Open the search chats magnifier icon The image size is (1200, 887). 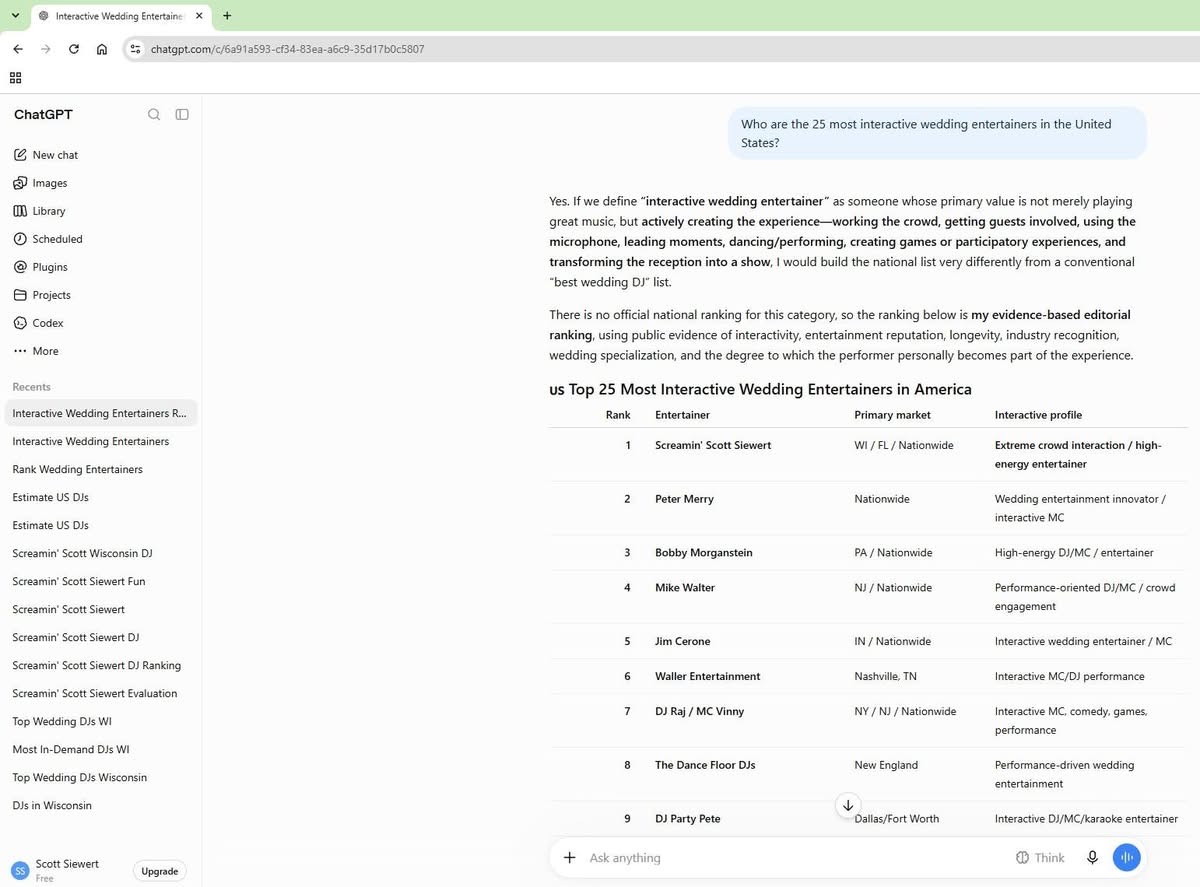coord(154,115)
